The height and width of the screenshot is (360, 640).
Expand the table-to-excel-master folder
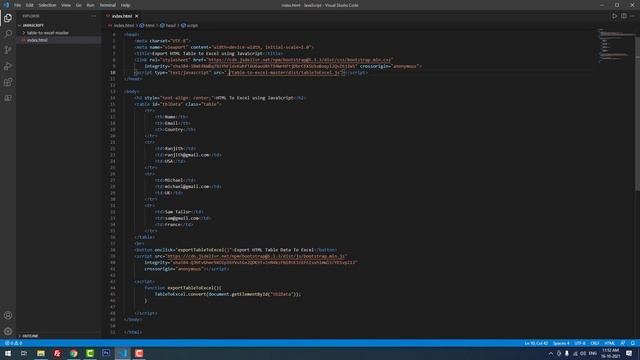click(x=47, y=33)
